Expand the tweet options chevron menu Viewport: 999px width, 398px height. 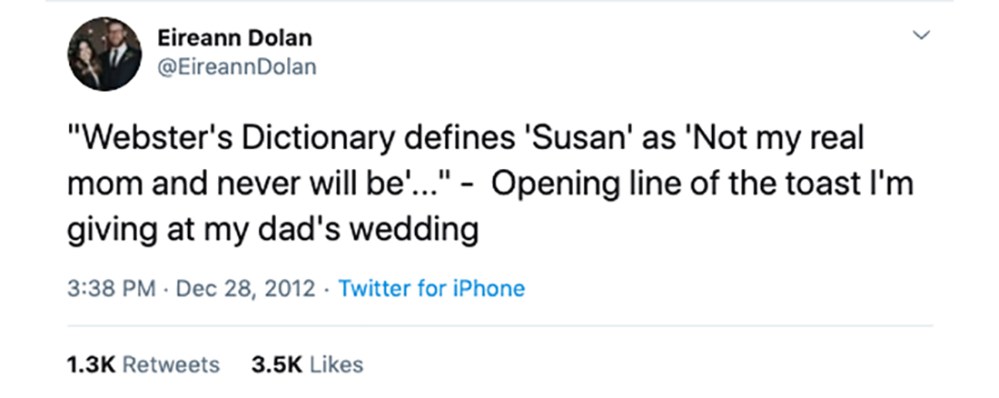[921, 35]
